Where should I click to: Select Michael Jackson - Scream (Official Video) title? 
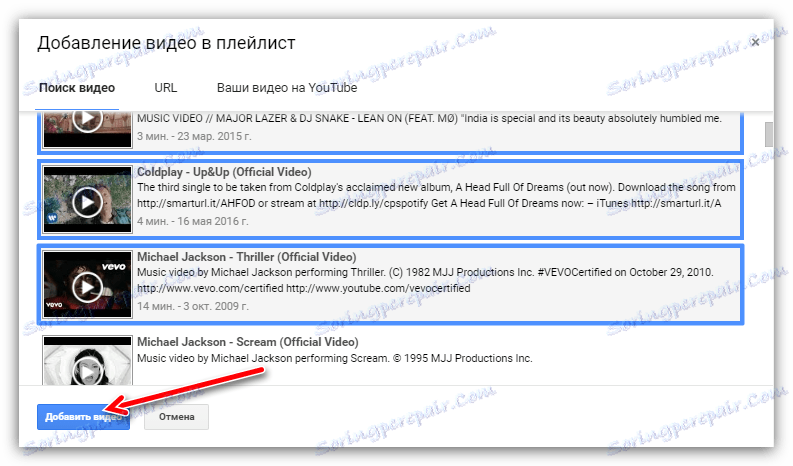click(x=248, y=342)
